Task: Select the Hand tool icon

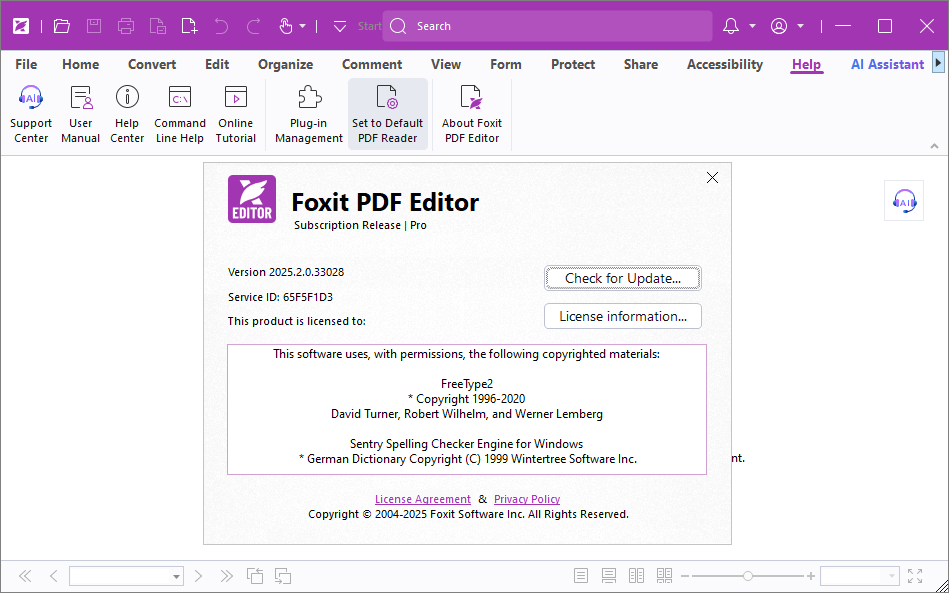Action: (286, 26)
